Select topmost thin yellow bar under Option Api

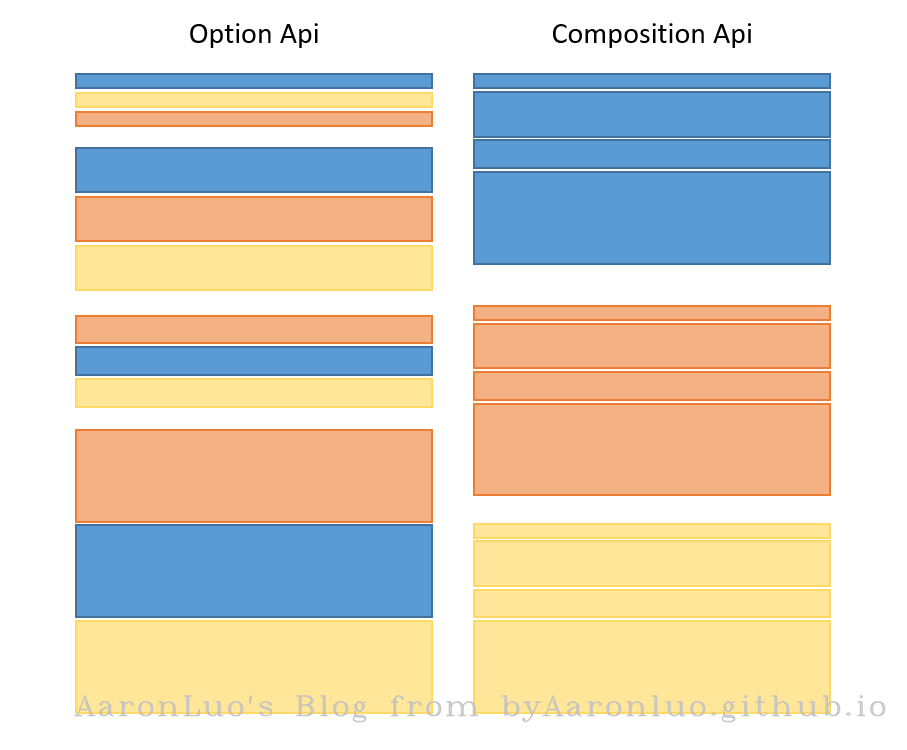point(254,100)
